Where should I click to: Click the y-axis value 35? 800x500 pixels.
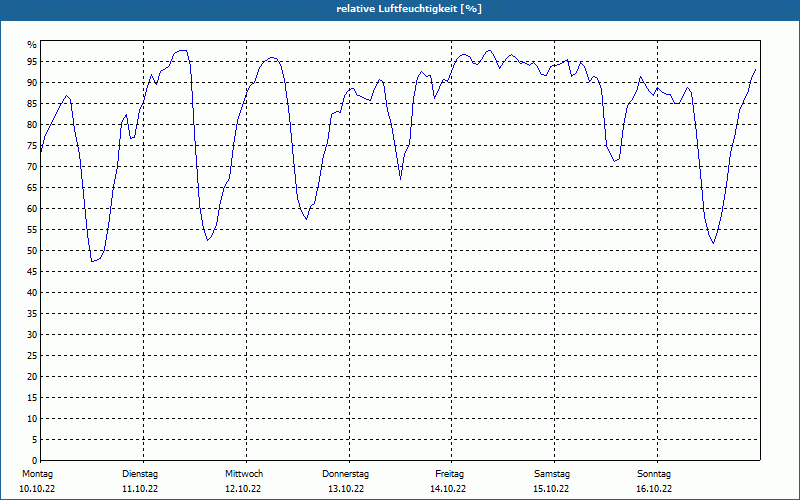[x=32, y=314]
